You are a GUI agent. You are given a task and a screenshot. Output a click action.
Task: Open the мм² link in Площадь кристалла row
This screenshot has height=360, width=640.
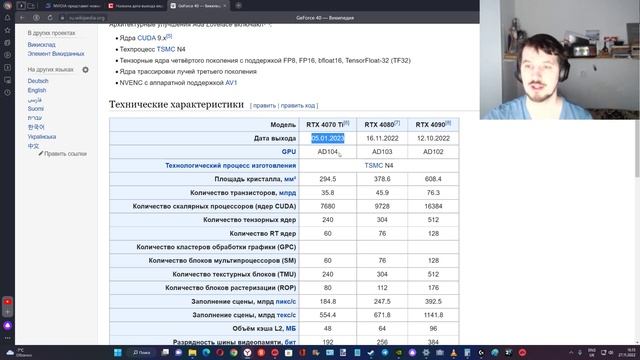pyautogui.click(x=290, y=179)
